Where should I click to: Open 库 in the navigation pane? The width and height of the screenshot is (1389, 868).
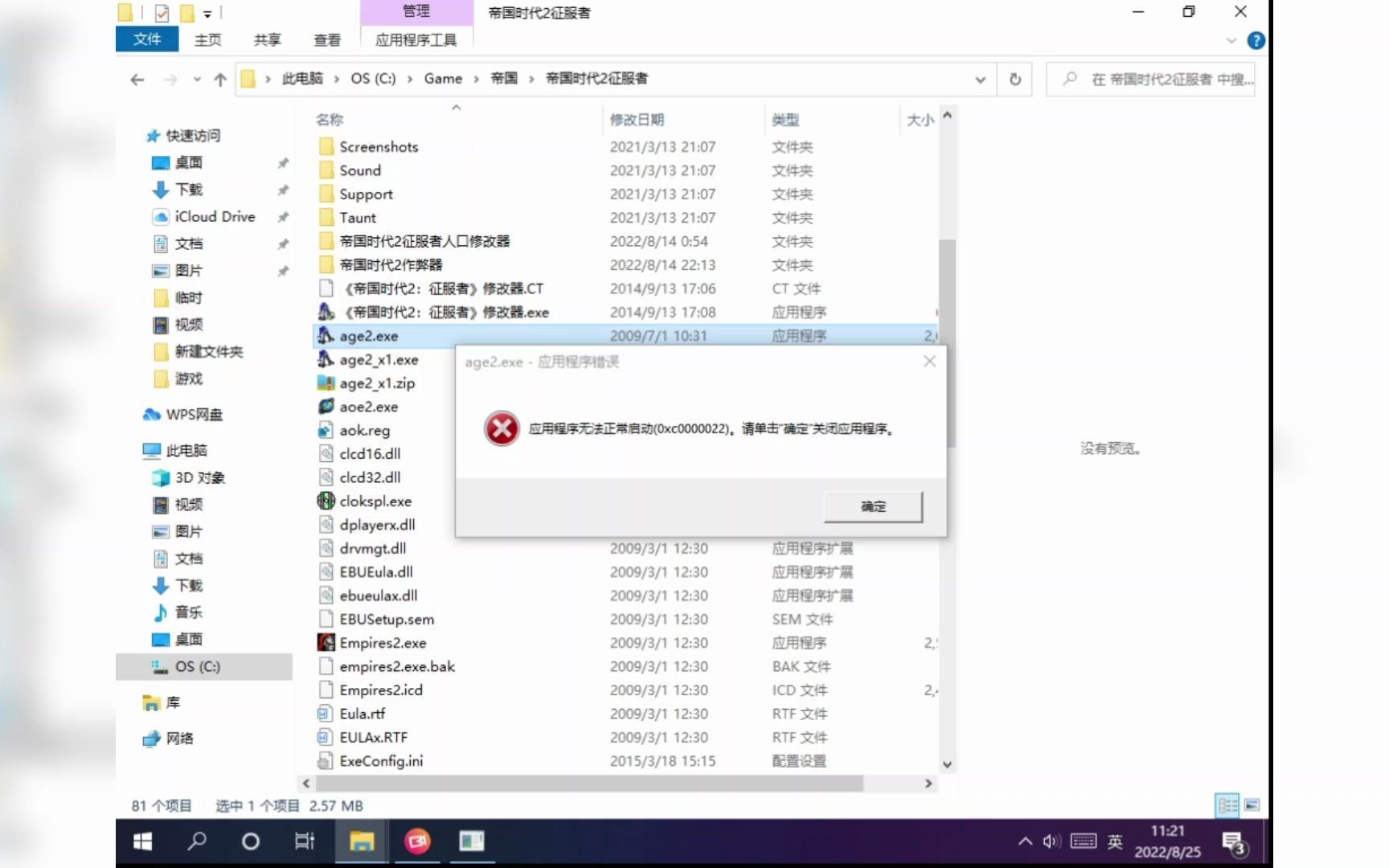click(x=172, y=703)
